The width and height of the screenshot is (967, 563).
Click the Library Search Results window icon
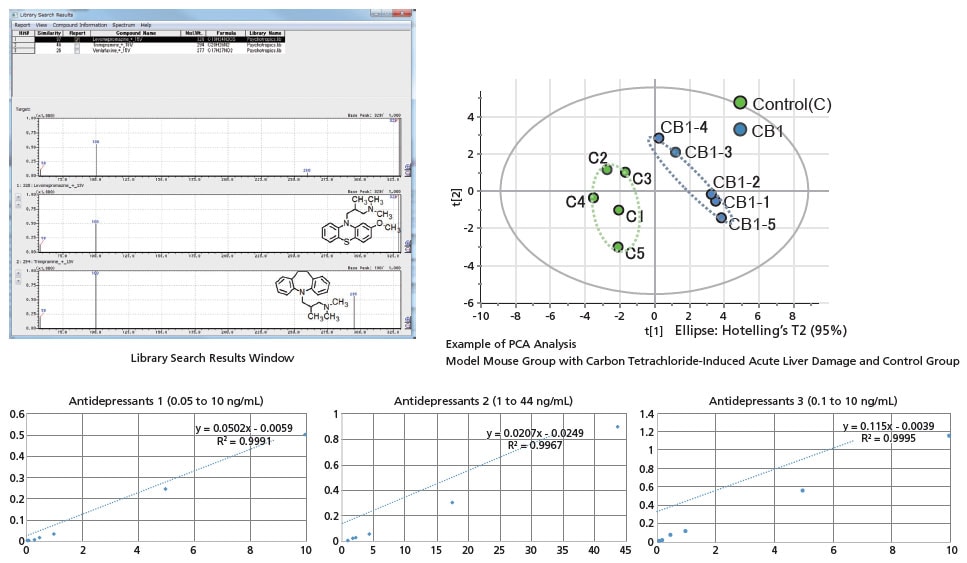click(x=17, y=15)
